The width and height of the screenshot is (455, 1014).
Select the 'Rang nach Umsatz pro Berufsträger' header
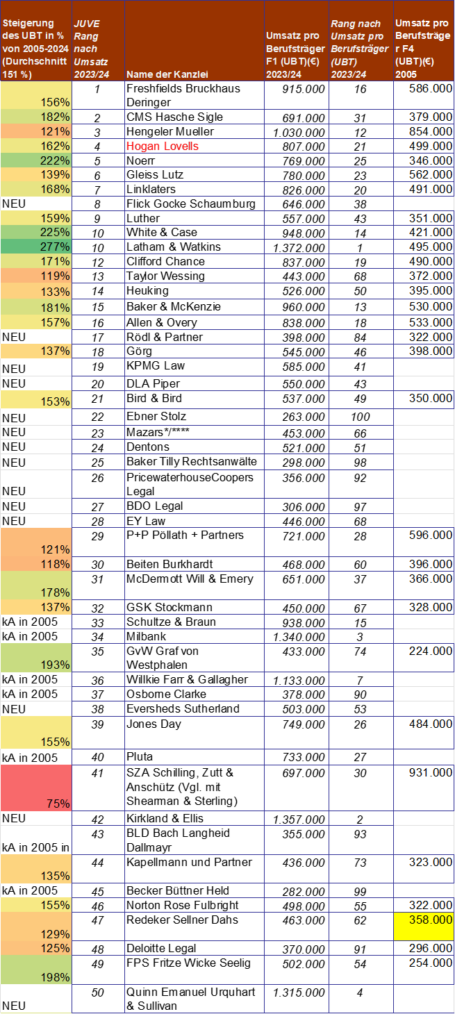click(361, 40)
